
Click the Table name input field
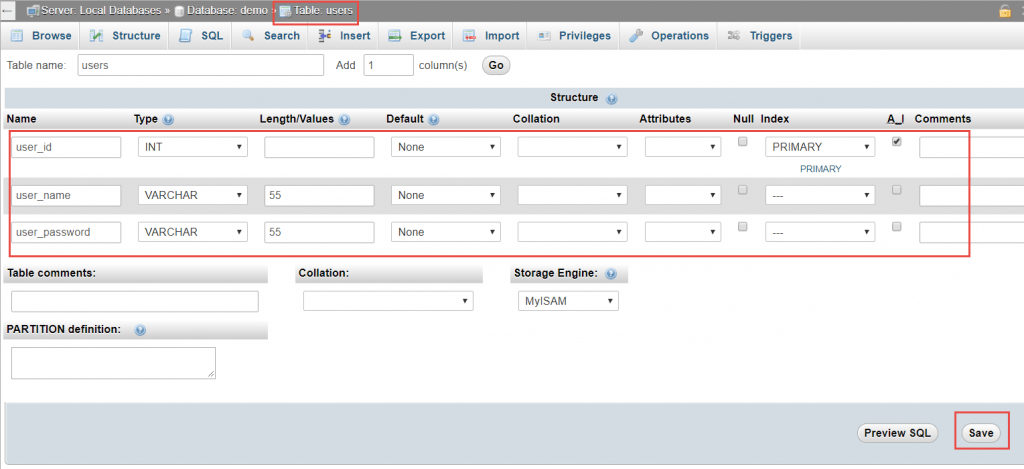point(200,65)
